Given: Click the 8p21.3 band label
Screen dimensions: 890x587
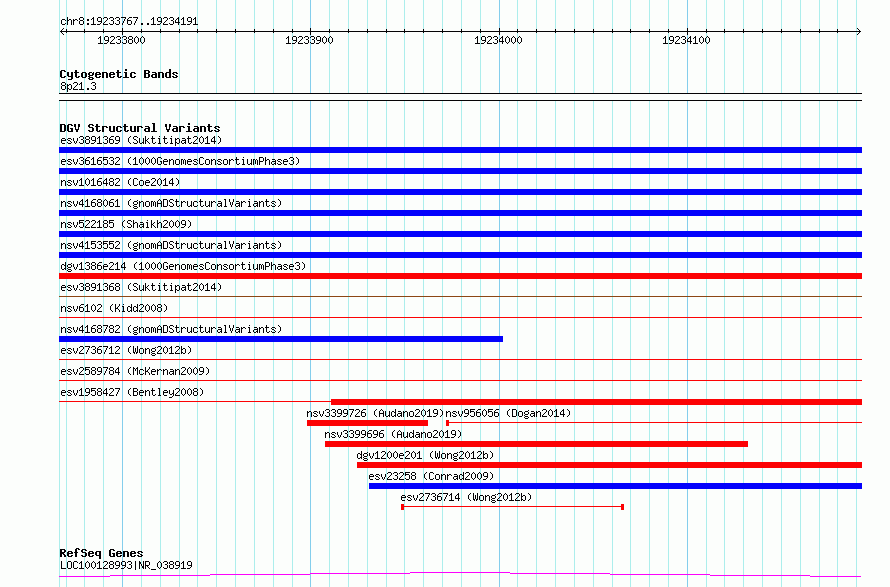Looking at the screenshot, I should point(78,86).
